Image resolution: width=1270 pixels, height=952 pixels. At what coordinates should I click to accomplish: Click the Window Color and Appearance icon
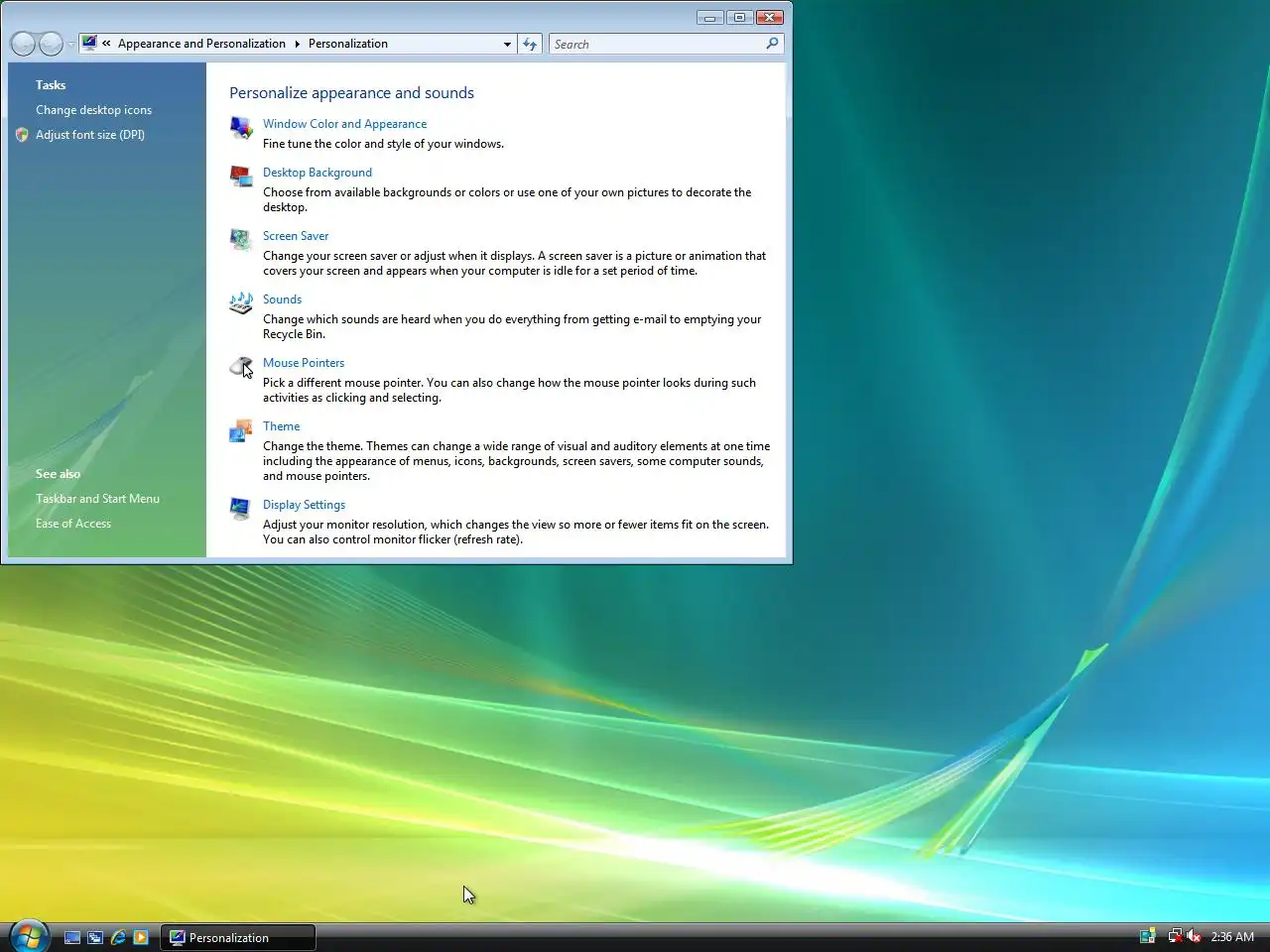click(241, 127)
